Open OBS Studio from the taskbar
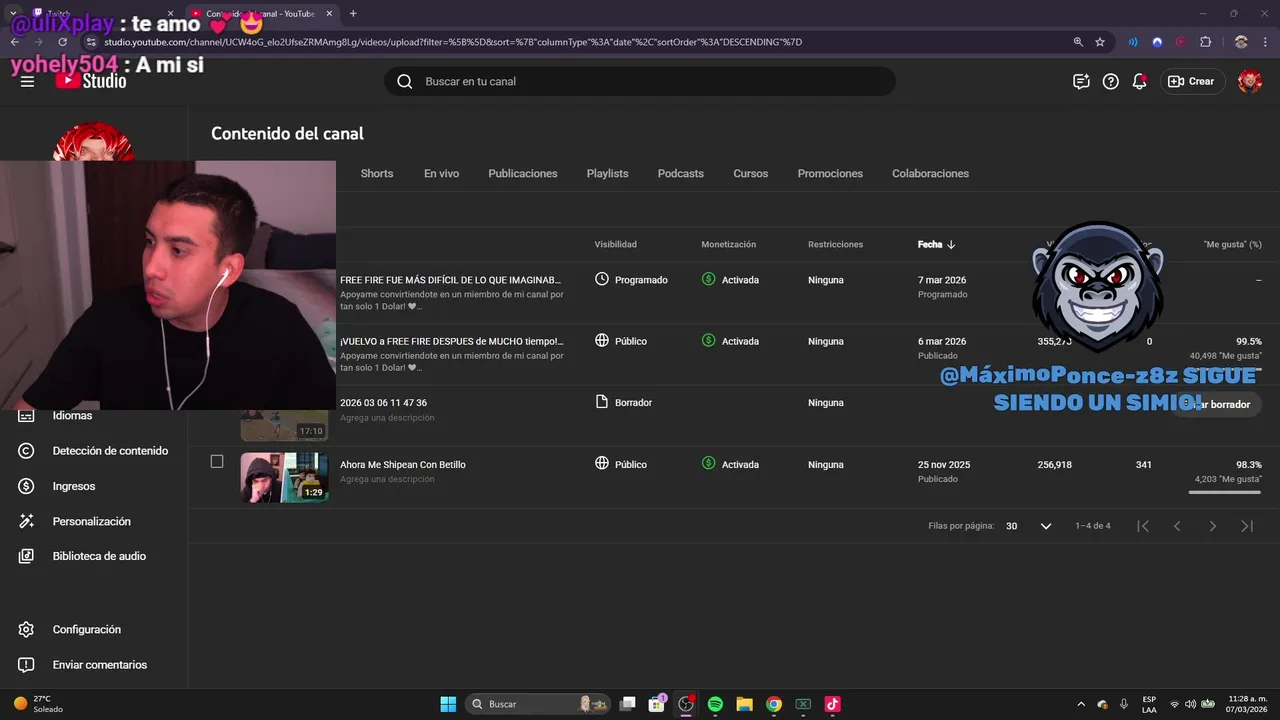 click(686, 704)
